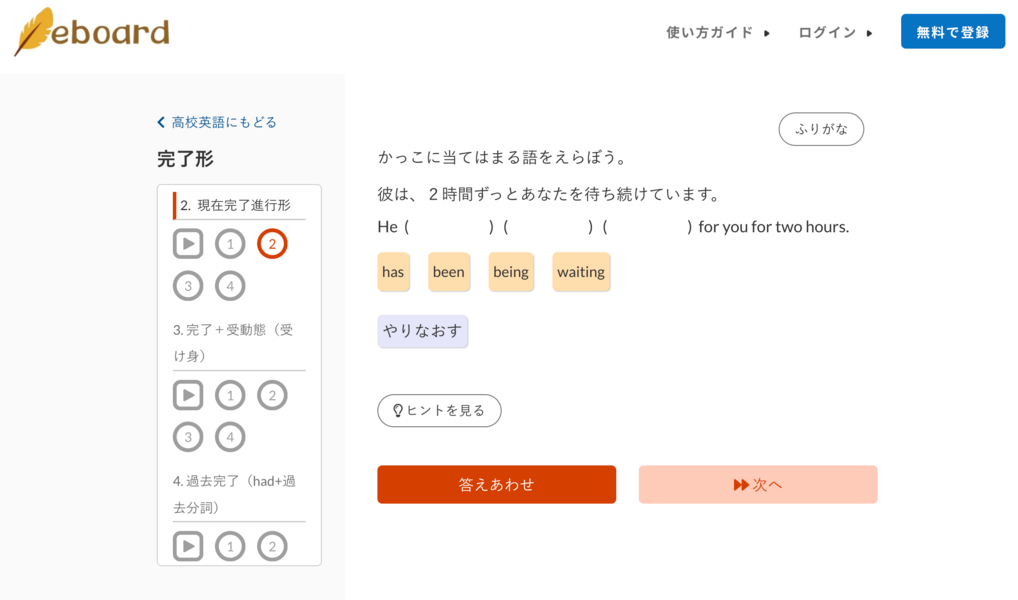Open exercise 4 of section 3

[x=230, y=437]
